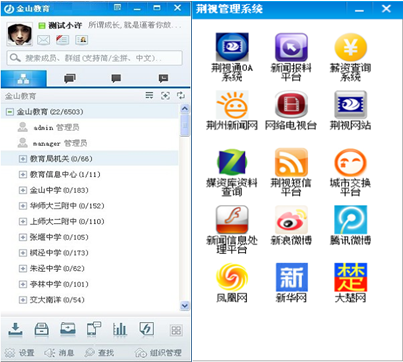This screenshot has height=362, width=403.
Task: Click the locate target icon in 金山教育 header
Action: (165, 96)
